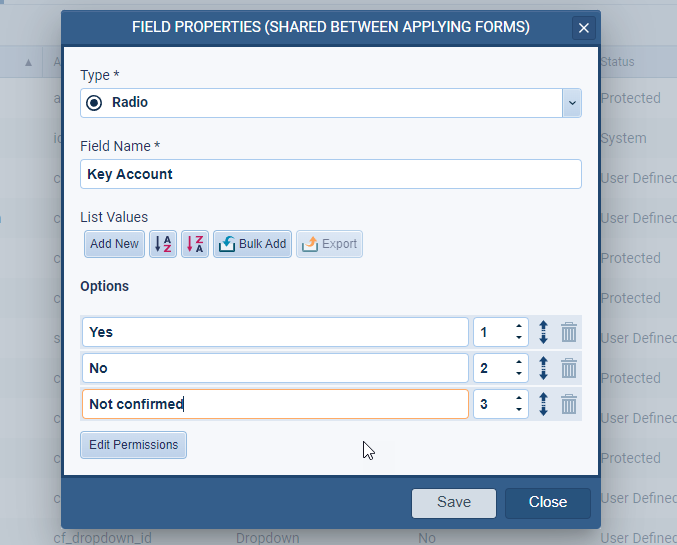This screenshot has width=677, height=545.
Task: Decrease the order number of No
Action: click(x=519, y=374)
